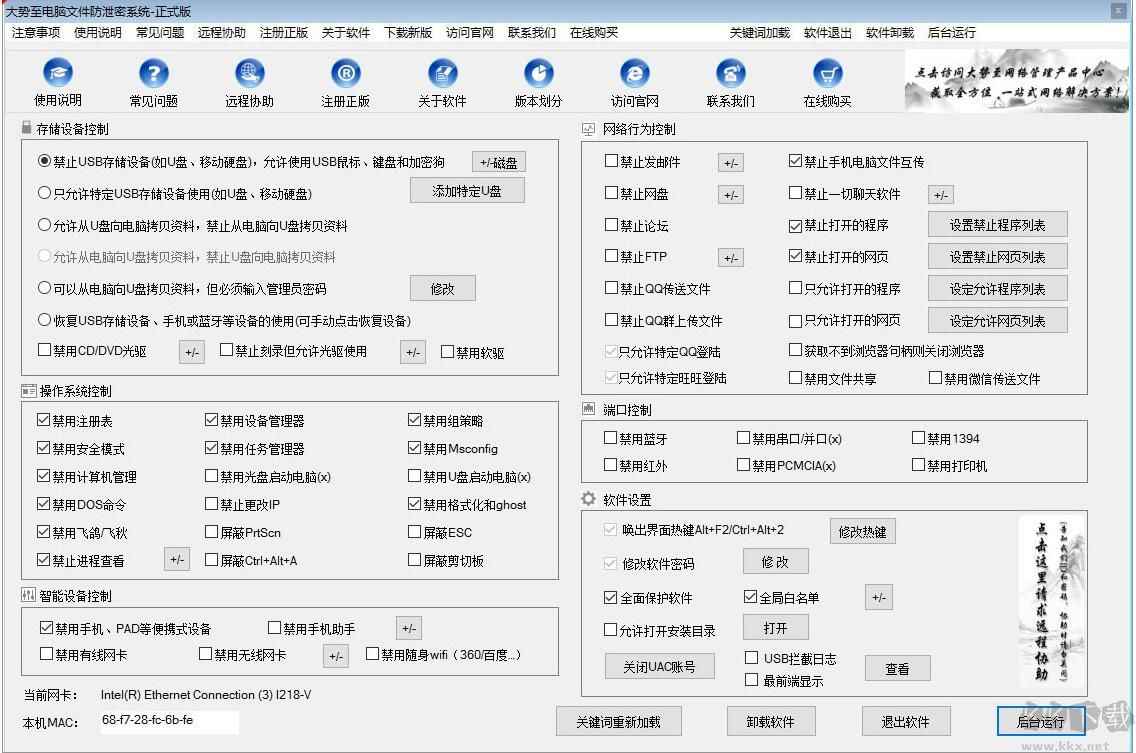Visit the official site via 访问官网 icon
Viewport: 1136px width, 753px height.
coord(634,82)
